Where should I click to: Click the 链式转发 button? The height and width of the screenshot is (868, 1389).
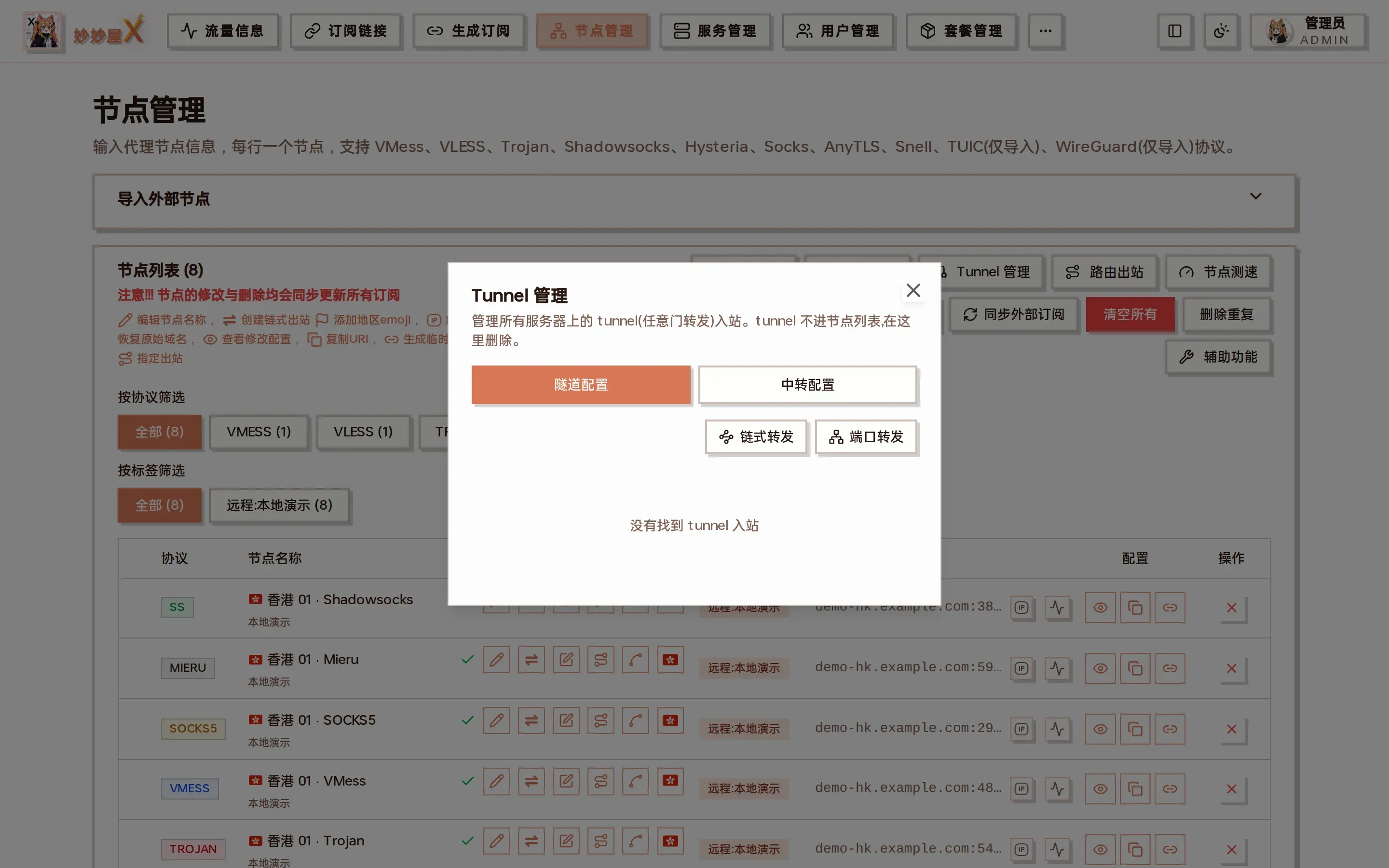coord(756,437)
